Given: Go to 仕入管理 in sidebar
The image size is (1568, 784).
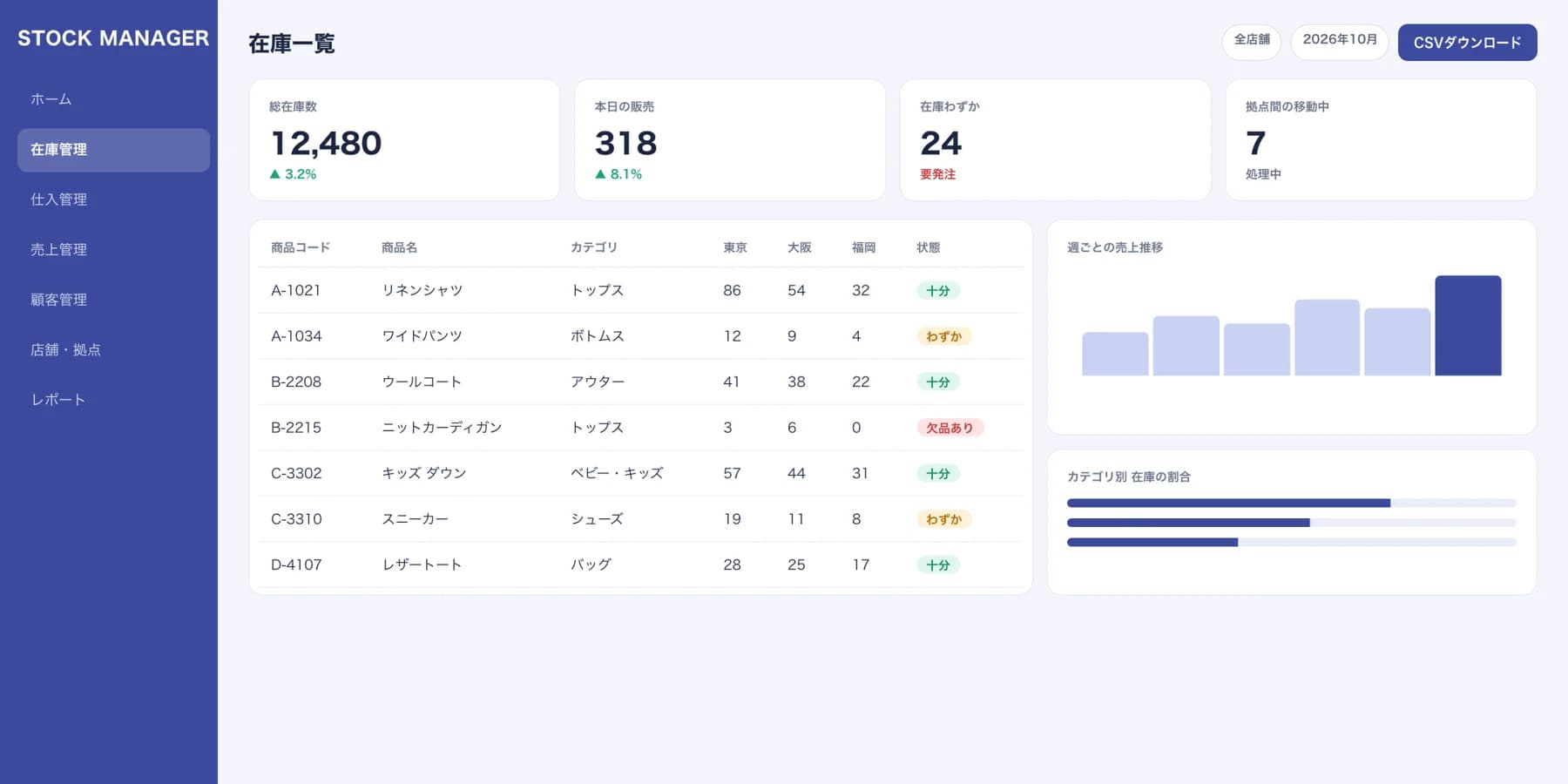Looking at the screenshot, I should (x=113, y=199).
